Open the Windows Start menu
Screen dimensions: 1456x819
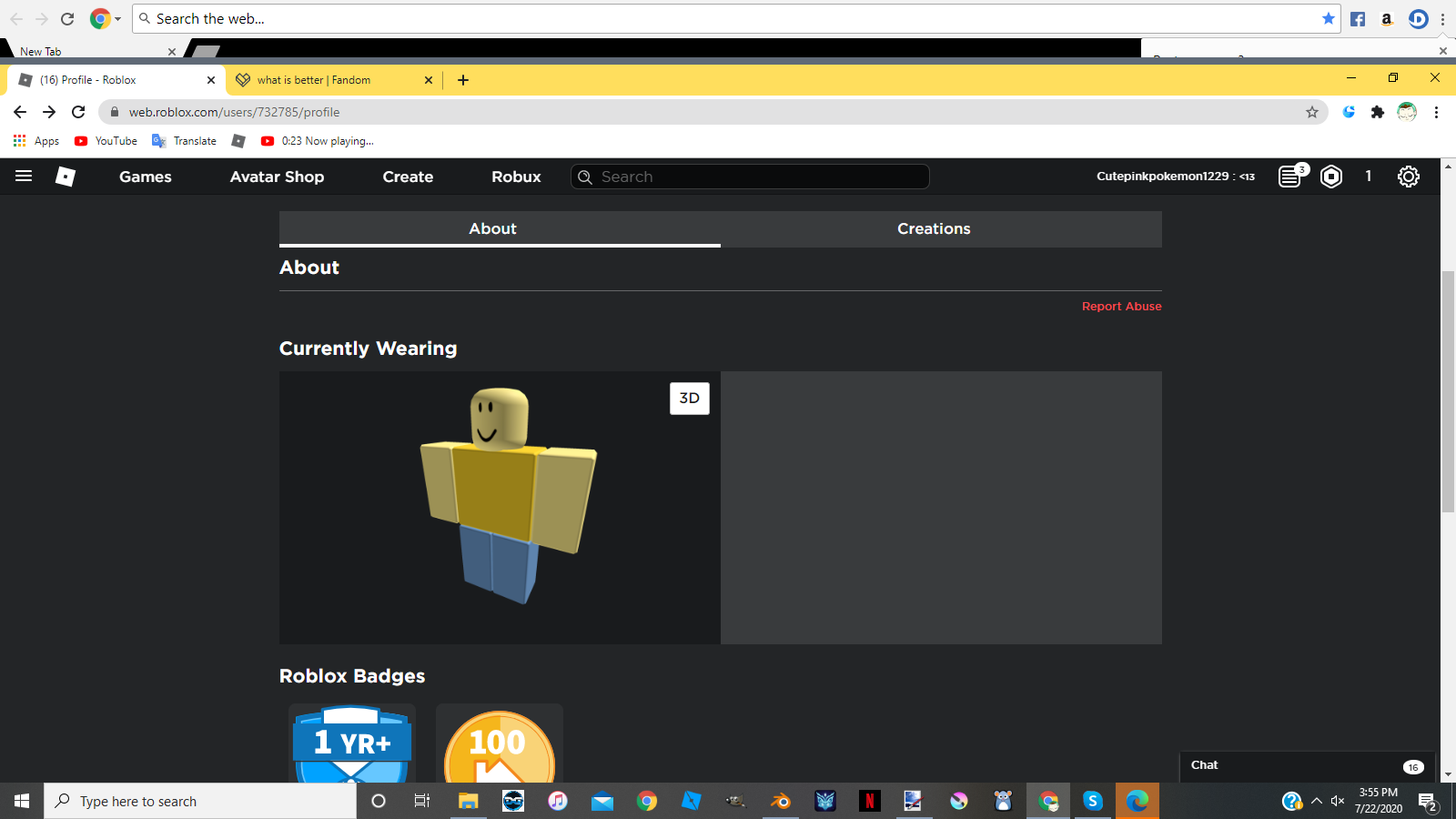tap(22, 801)
